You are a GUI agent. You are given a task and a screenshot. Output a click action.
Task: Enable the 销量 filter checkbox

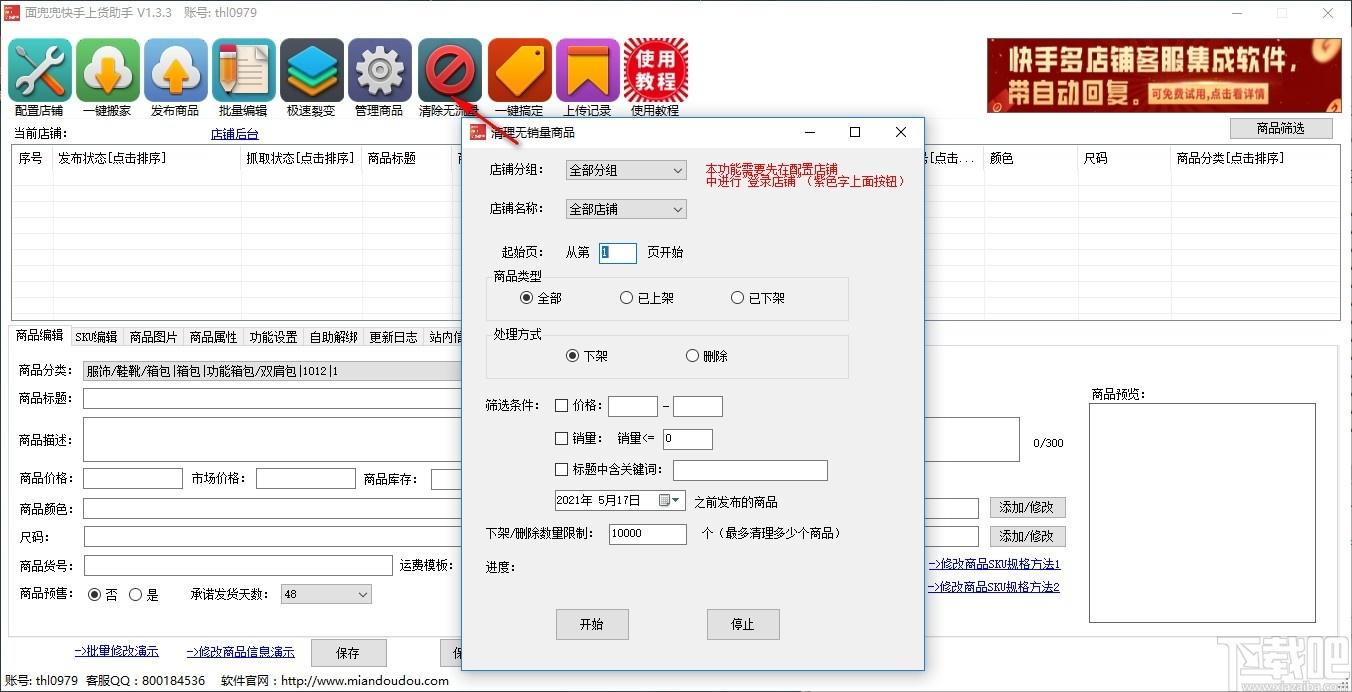point(561,438)
